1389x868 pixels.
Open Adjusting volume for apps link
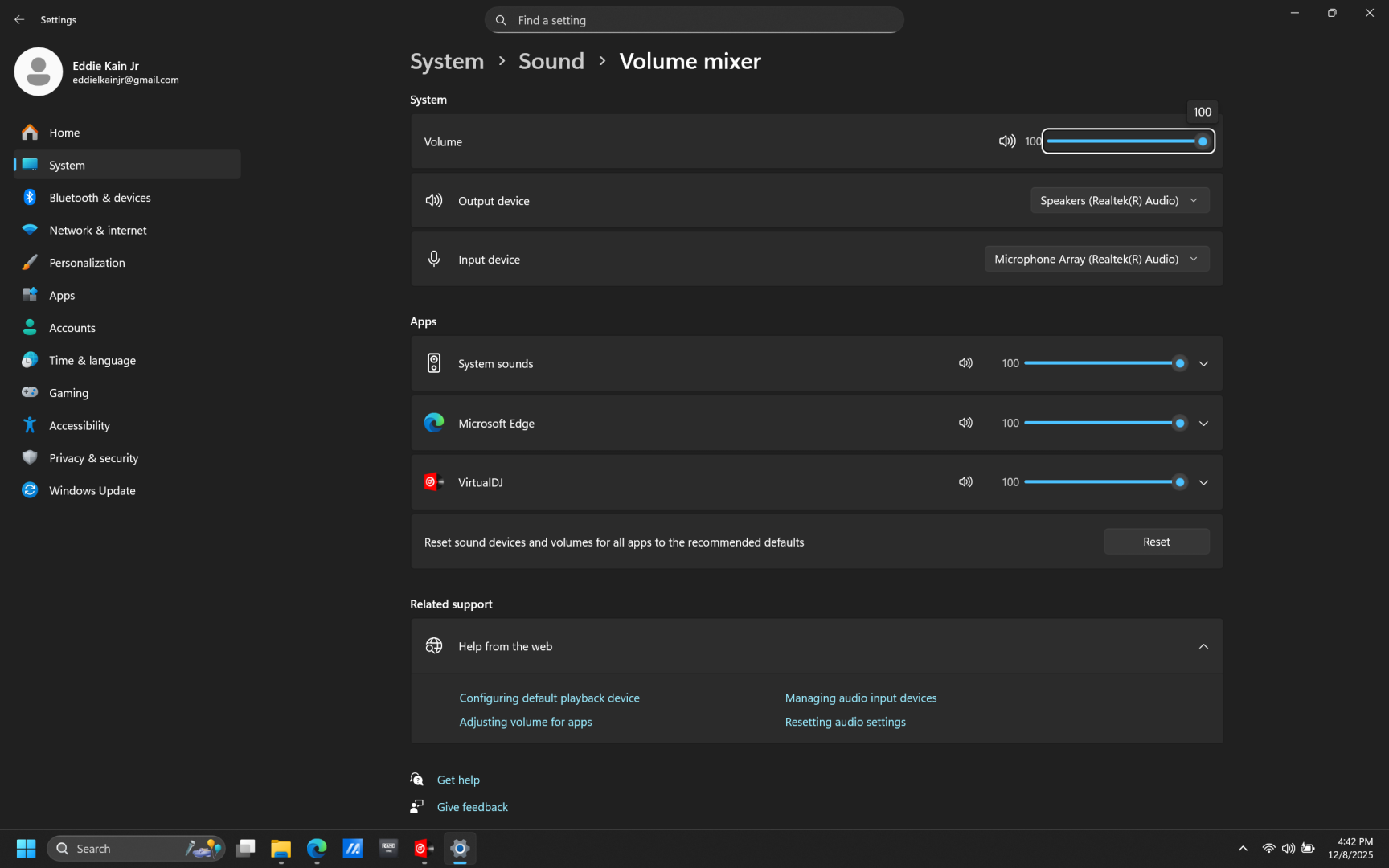pyautogui.click(x=525, y=722)
